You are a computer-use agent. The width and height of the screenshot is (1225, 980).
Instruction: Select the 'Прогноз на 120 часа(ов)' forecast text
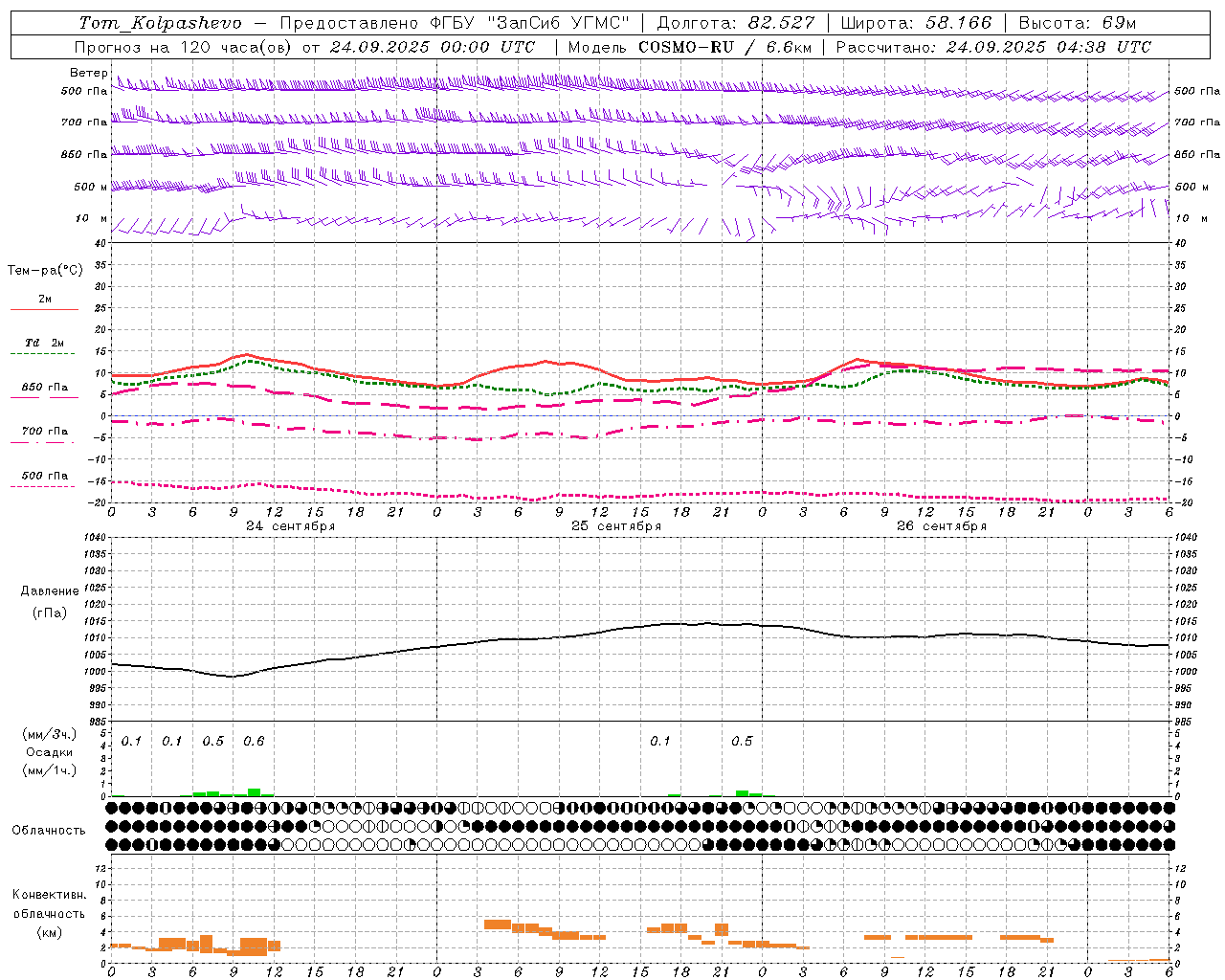[x=184, y=47]
